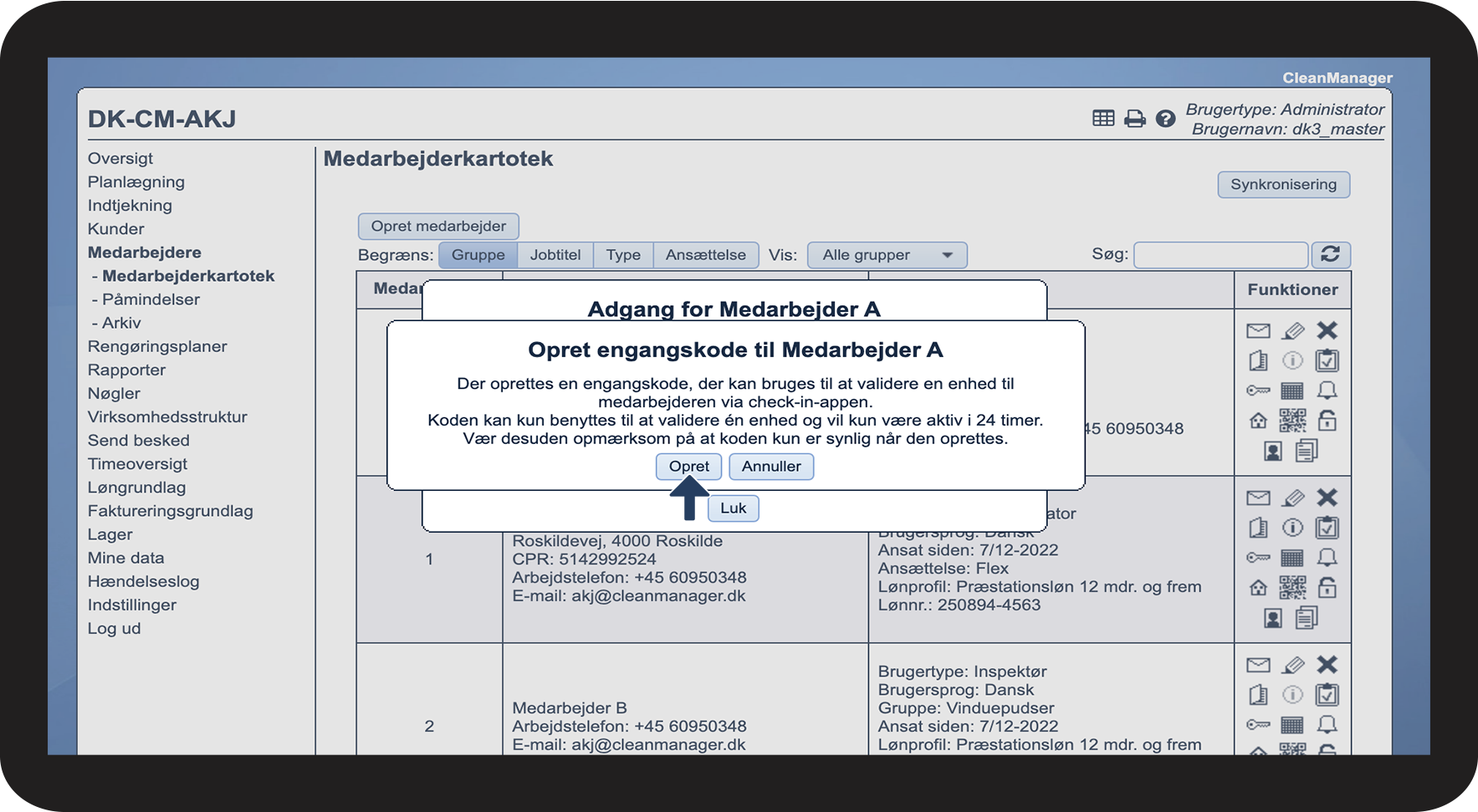This screenshot has height=812, width=1478.
Task: Click the printer icon in header
Action: [1134, 119]
